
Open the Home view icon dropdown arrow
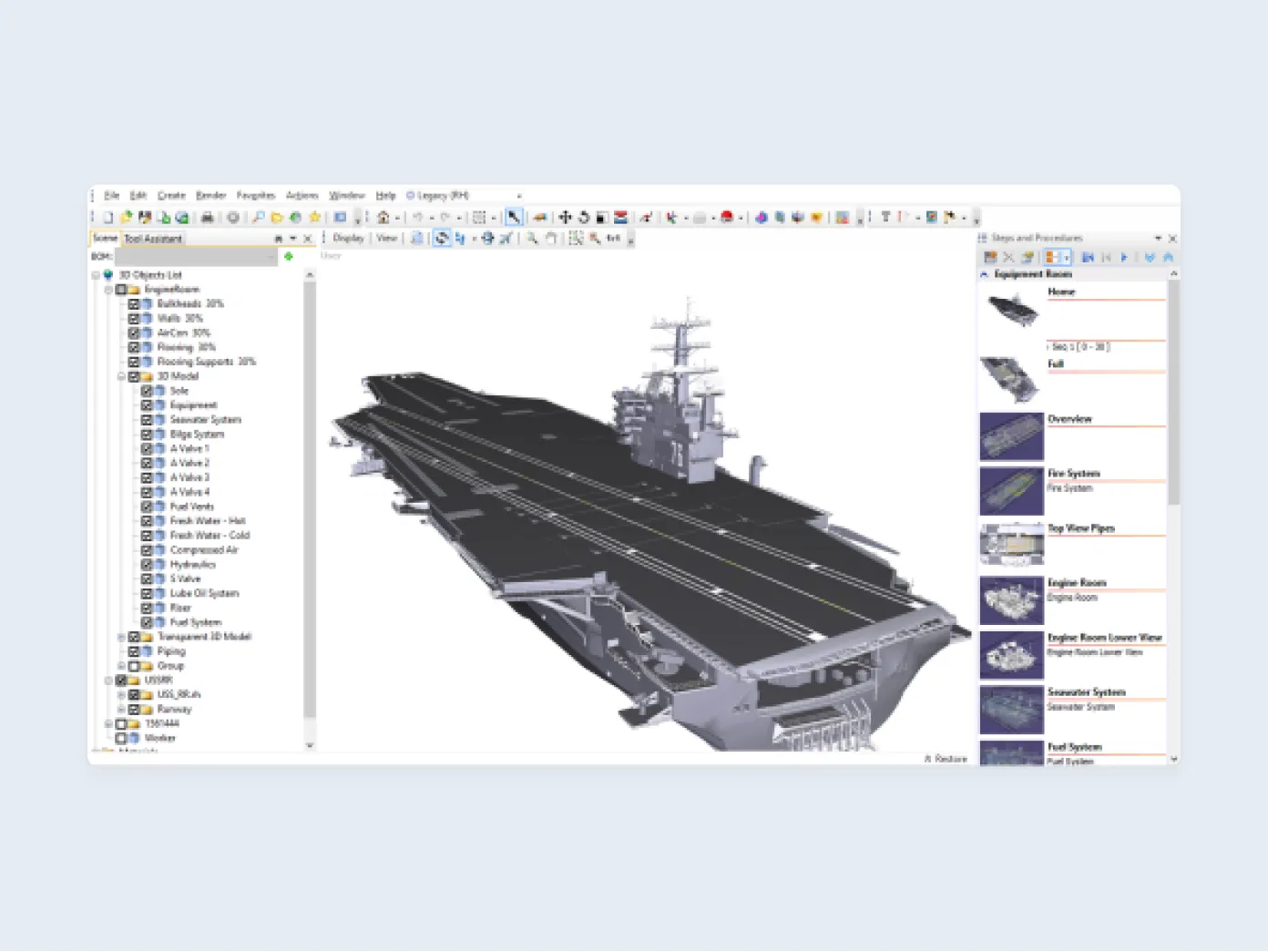397,219
